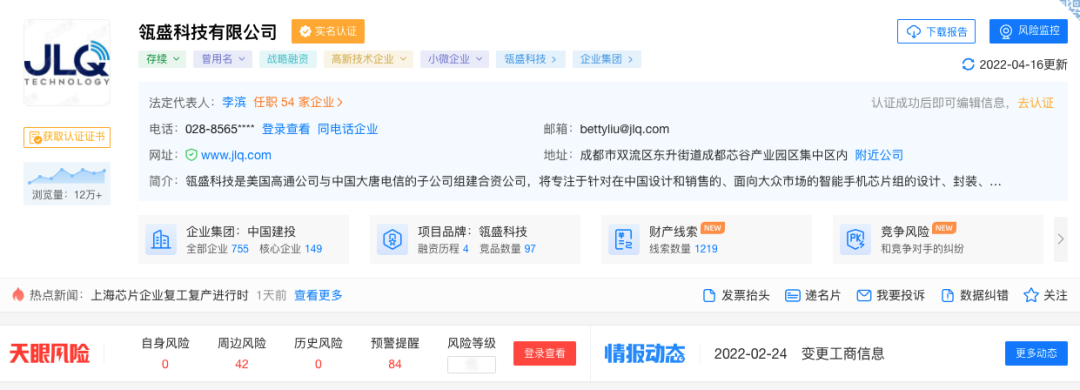Visit website www.jlq.com

(236, 155)
